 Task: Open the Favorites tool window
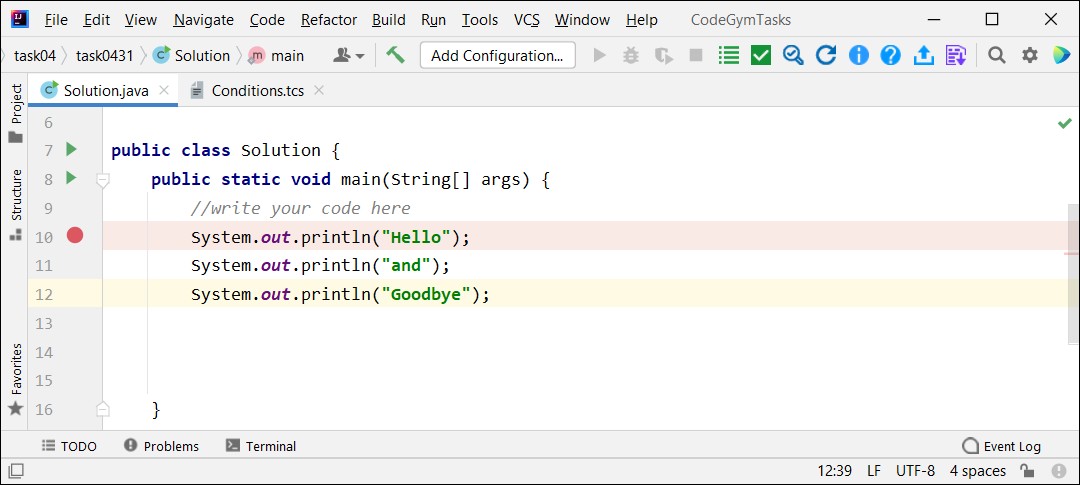point(16,380)
